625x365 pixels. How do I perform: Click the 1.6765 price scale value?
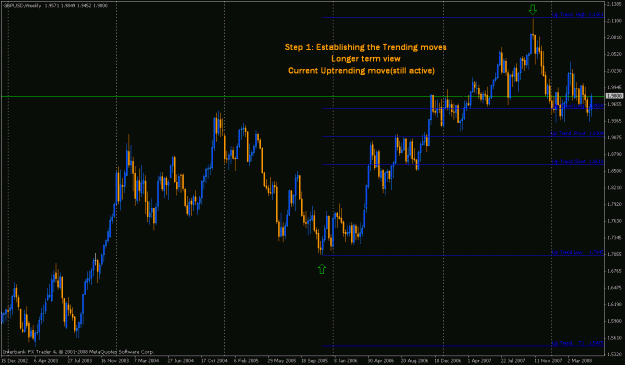pos(614,271)
